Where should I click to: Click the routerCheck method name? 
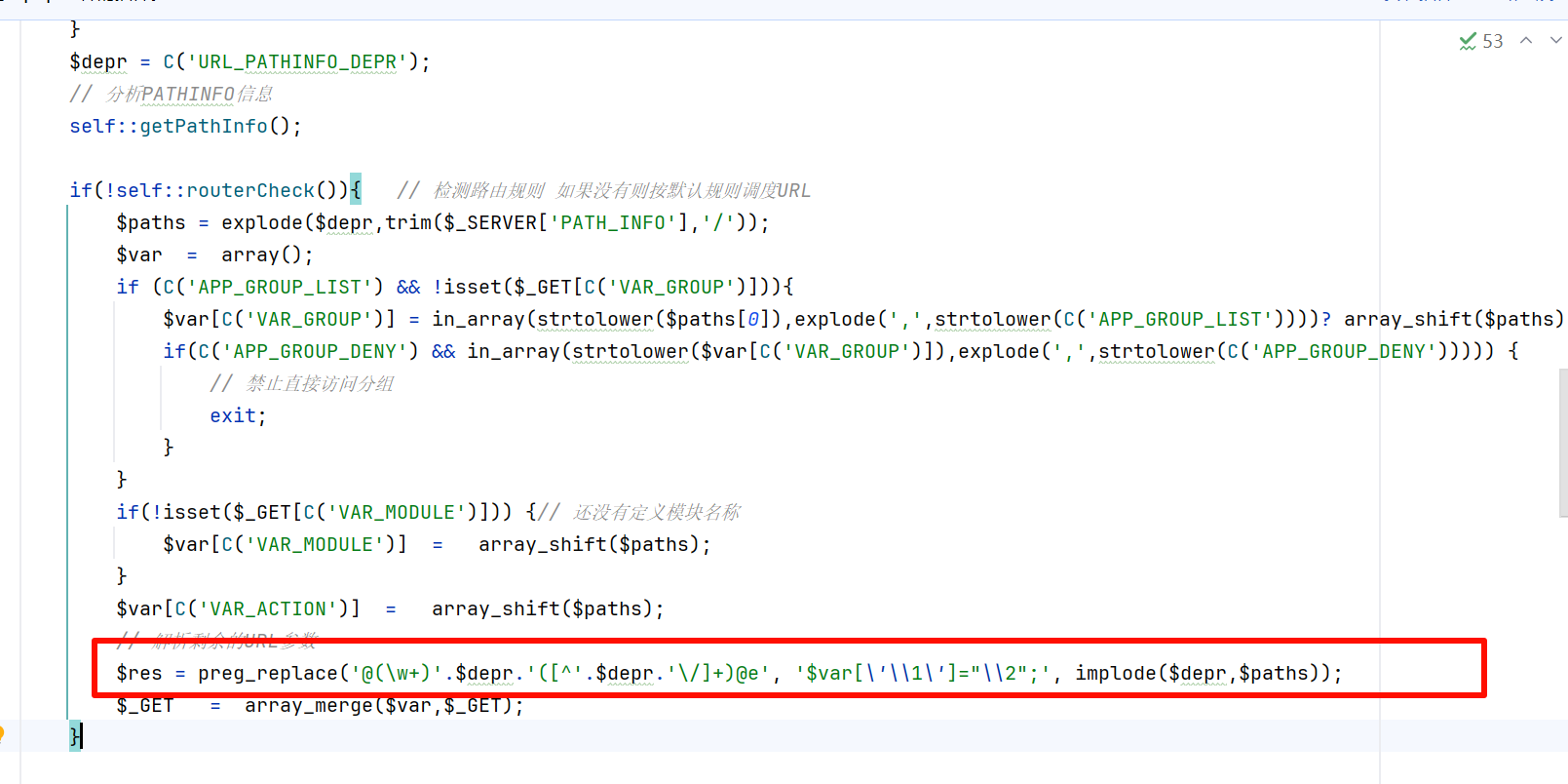pyautogui.click(x=250, y=191)
